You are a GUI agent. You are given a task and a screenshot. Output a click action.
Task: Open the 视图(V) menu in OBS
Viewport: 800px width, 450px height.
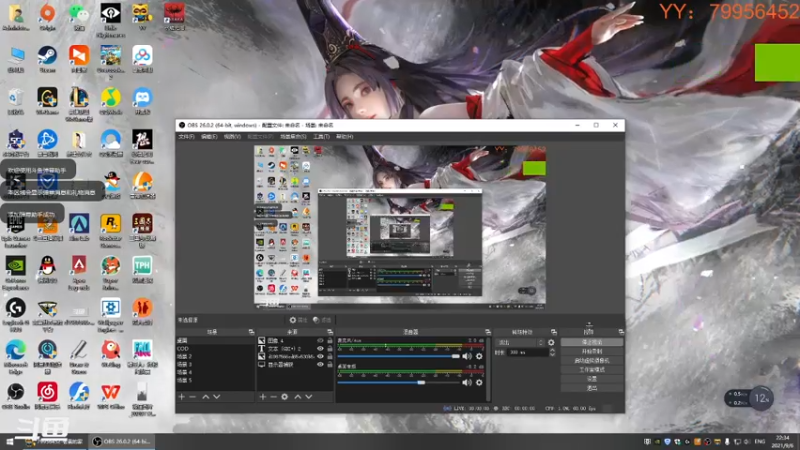pyautogui.click(x=232, y=137)
